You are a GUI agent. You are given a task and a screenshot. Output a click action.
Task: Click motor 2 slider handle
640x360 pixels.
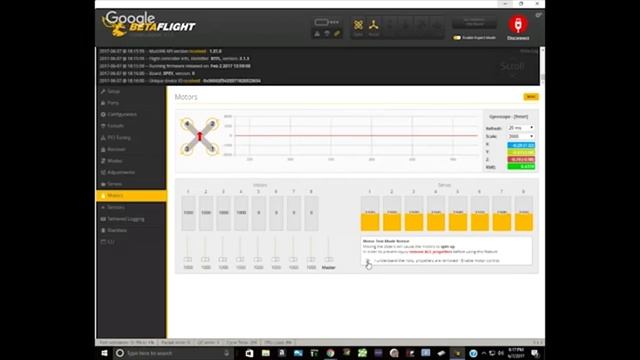click(x=205, y=259)
